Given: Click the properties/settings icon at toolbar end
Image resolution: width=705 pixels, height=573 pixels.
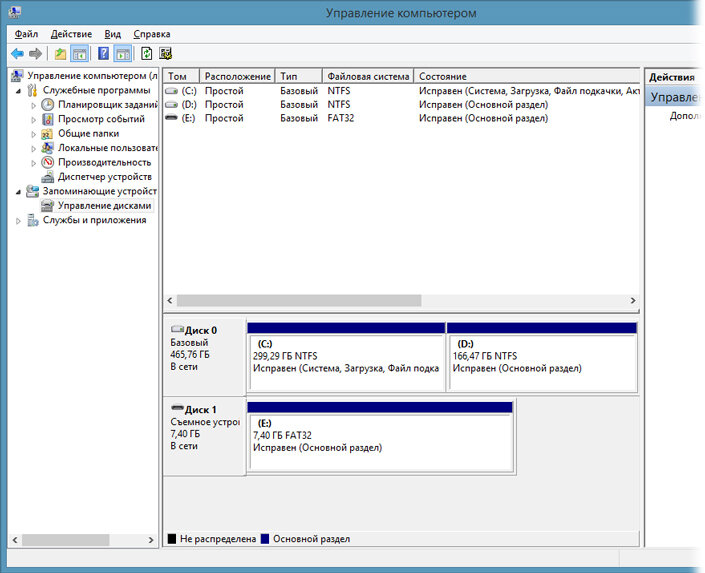Looking at the screenshot, I should click(165, 54).
